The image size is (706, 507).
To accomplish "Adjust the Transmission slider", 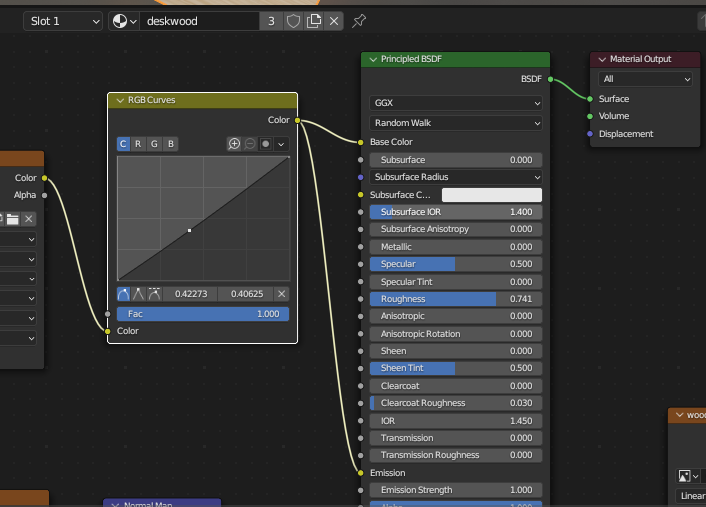I will point(456,438).
